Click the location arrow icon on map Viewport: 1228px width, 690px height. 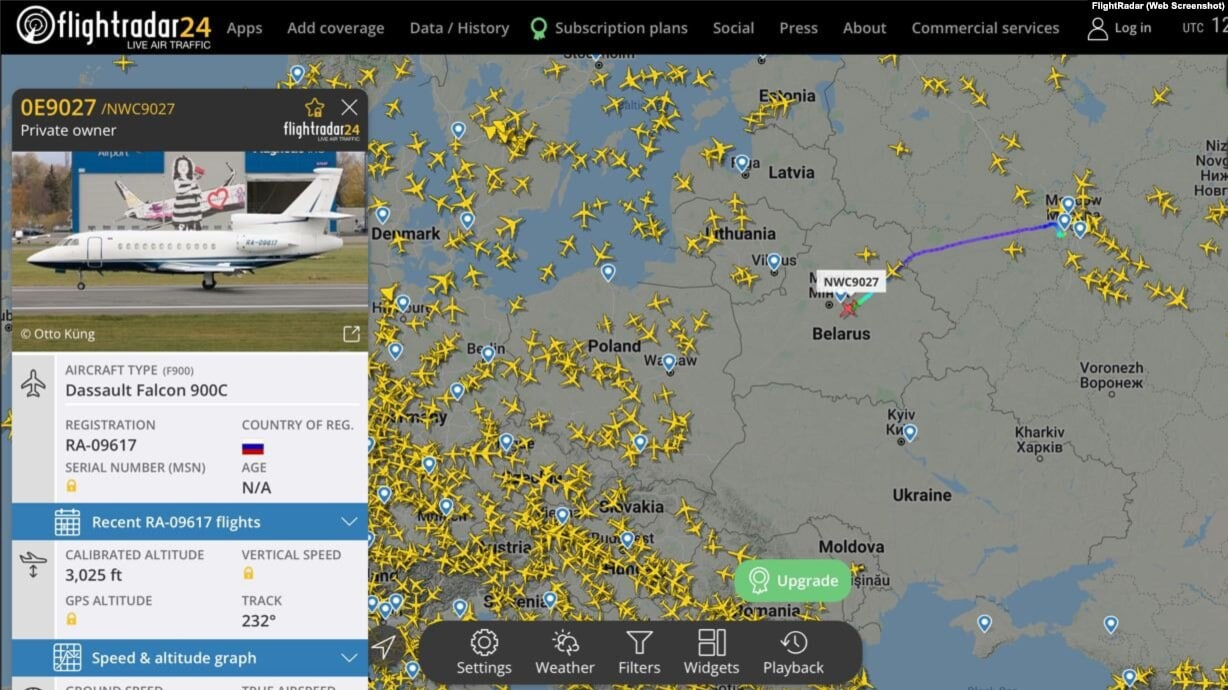click(x=384, y=647)
